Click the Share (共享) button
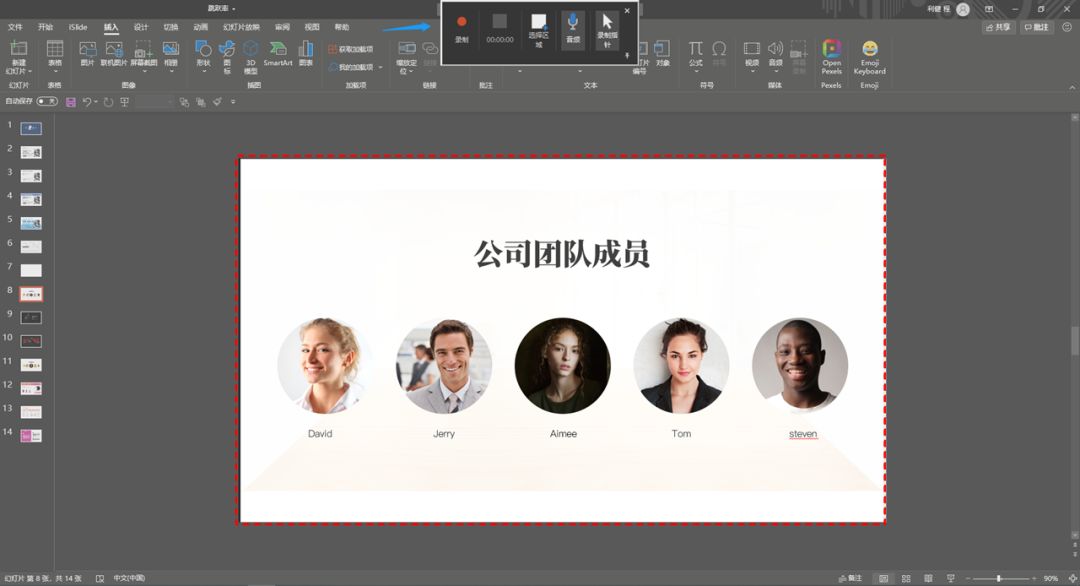The image size is (1080, 586). pyautogui.click(x=997, y=27)
